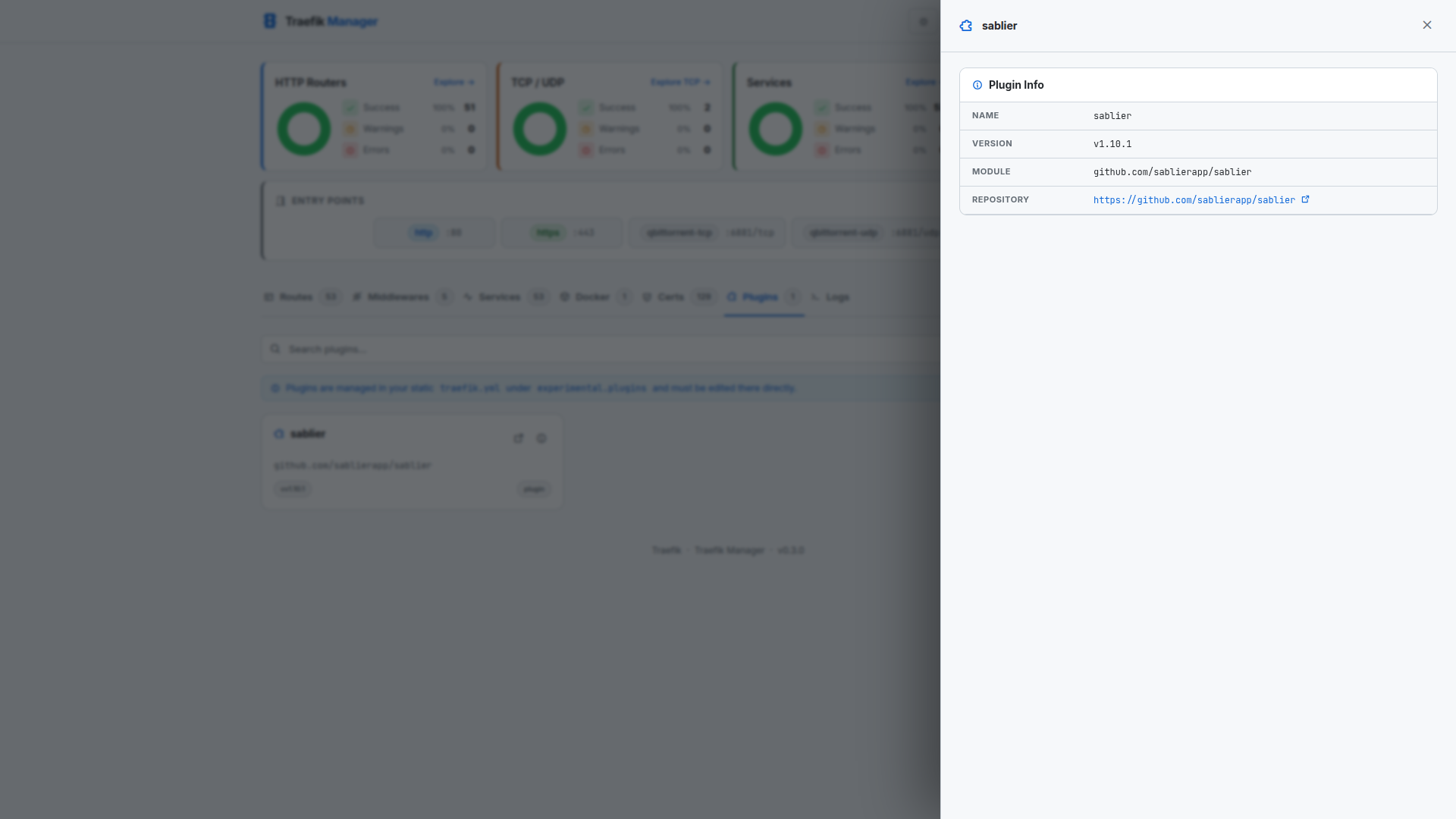Image resolution: width=1456 pixels, height=819 pixels.
Task: Click the sablier plugin cube icon
Action: click(x=278, y=434)
